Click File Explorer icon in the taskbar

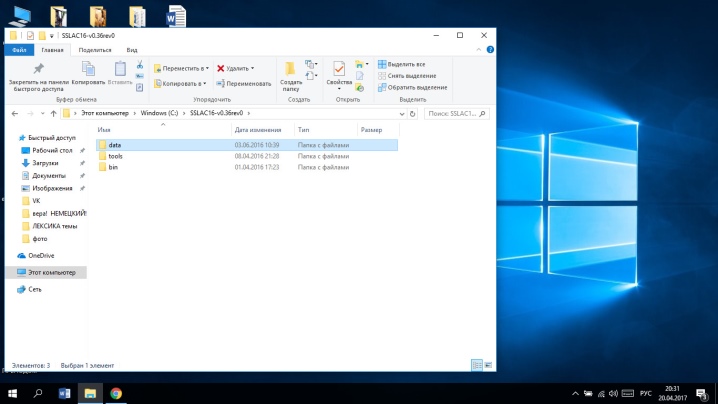90,393
